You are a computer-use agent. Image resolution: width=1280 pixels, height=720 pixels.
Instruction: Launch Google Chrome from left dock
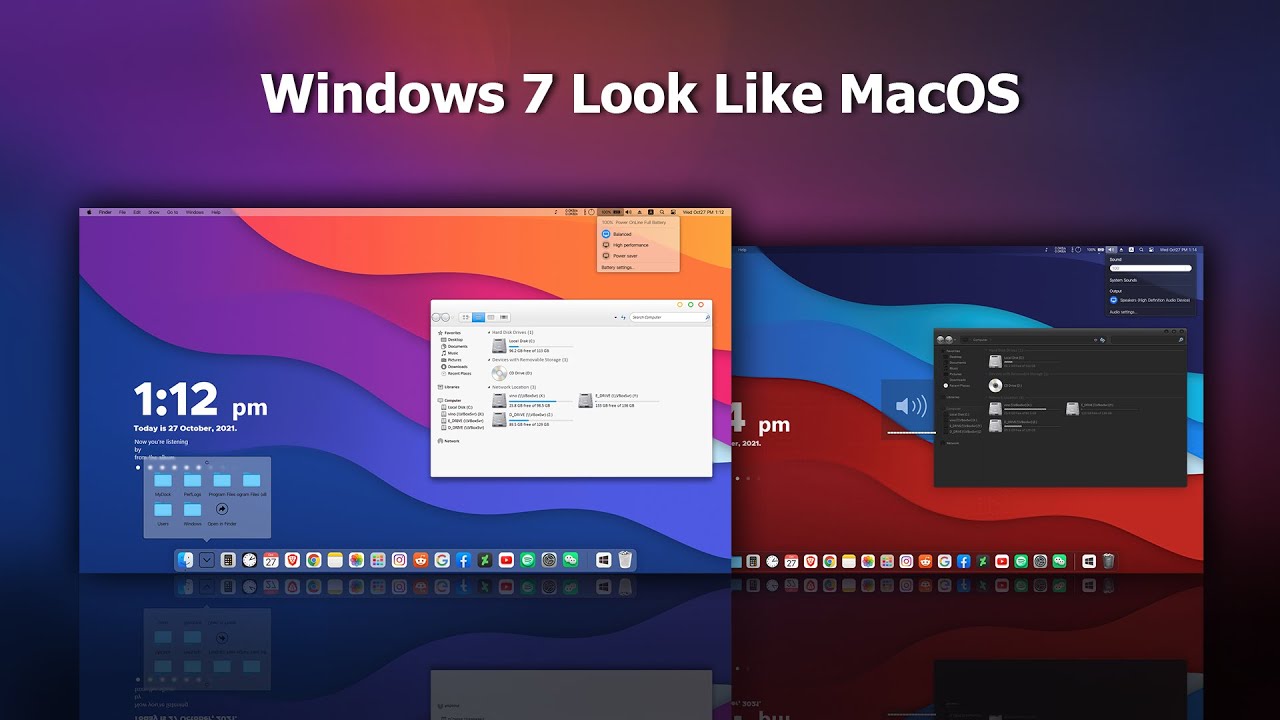pyautogui.click(x=313, y=560)
